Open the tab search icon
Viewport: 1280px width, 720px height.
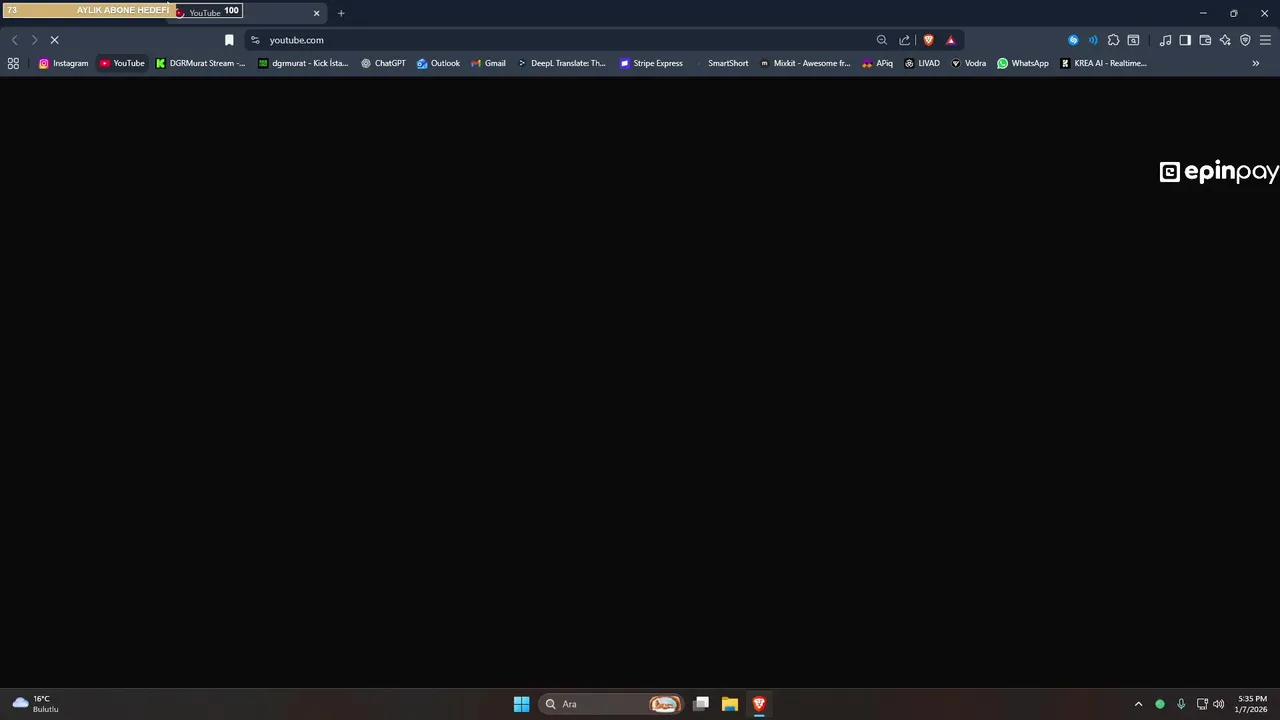[x=1133, y=40]
